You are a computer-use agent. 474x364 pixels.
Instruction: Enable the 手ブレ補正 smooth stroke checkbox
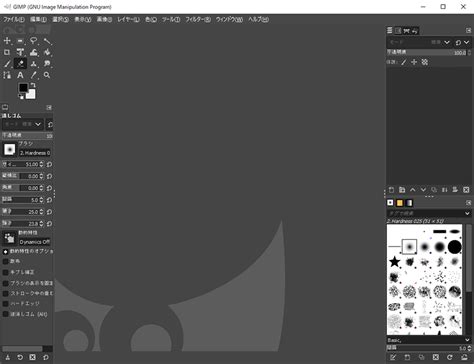point(5,272)
